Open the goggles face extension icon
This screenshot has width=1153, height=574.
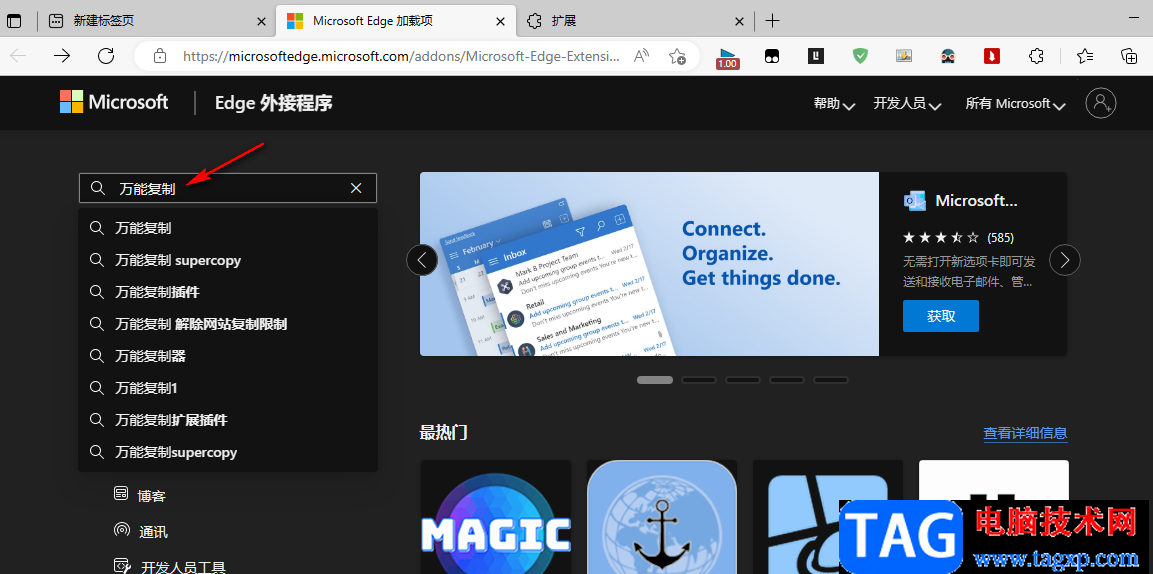[948, 56]
